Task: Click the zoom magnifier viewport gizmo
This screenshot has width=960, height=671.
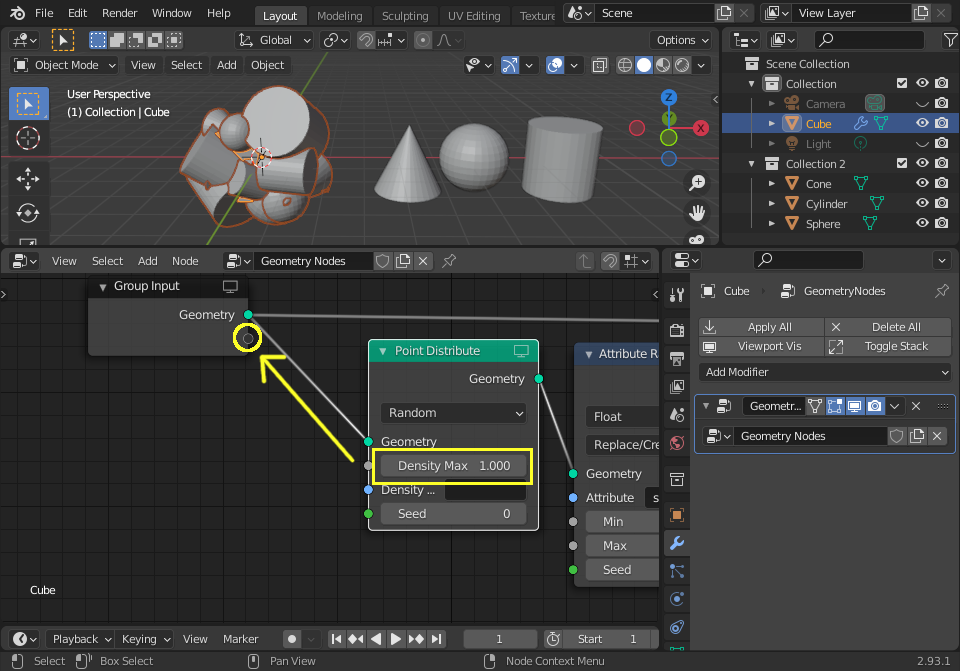Action: tap(697, 182)
